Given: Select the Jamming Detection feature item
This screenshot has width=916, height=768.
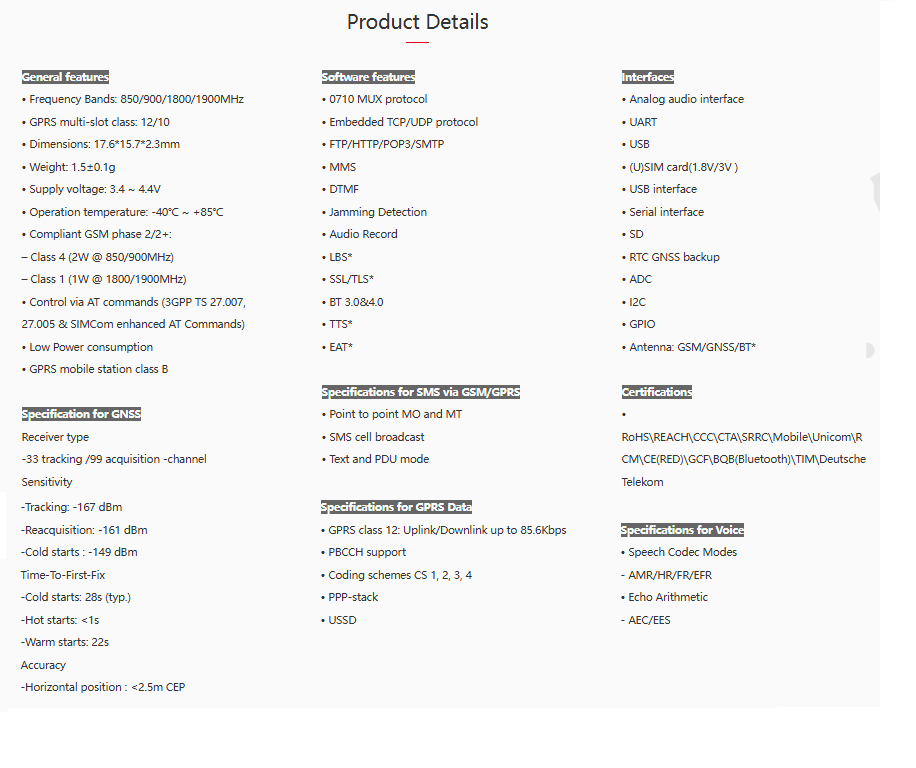Looking at the screenshot, I should point(378,212).
